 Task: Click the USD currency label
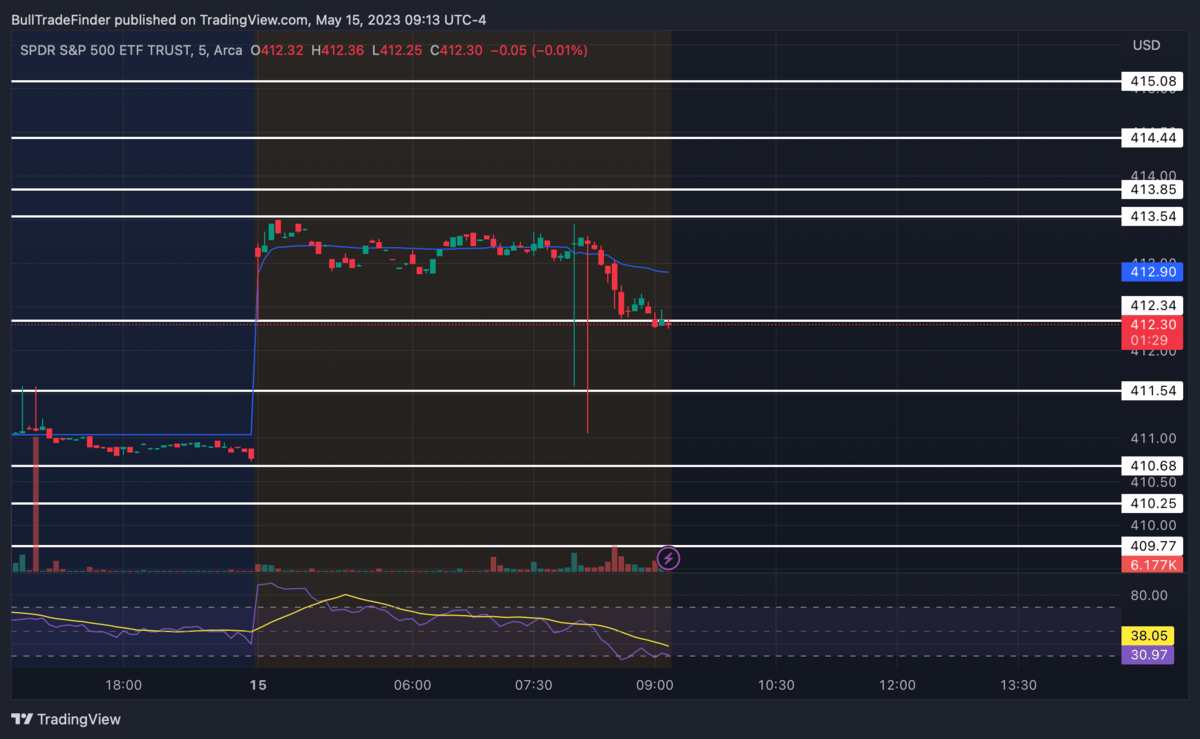pyautogui.click(x=1146, y=45)
